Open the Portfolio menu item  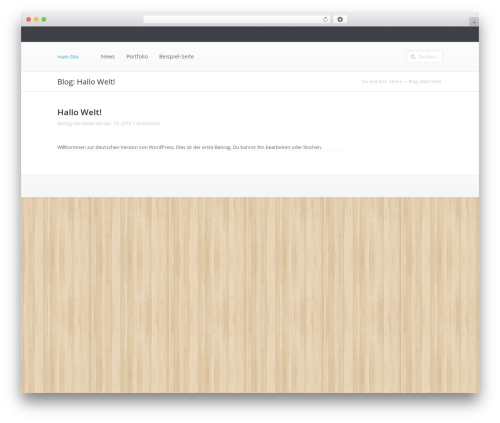click(137, 57)
